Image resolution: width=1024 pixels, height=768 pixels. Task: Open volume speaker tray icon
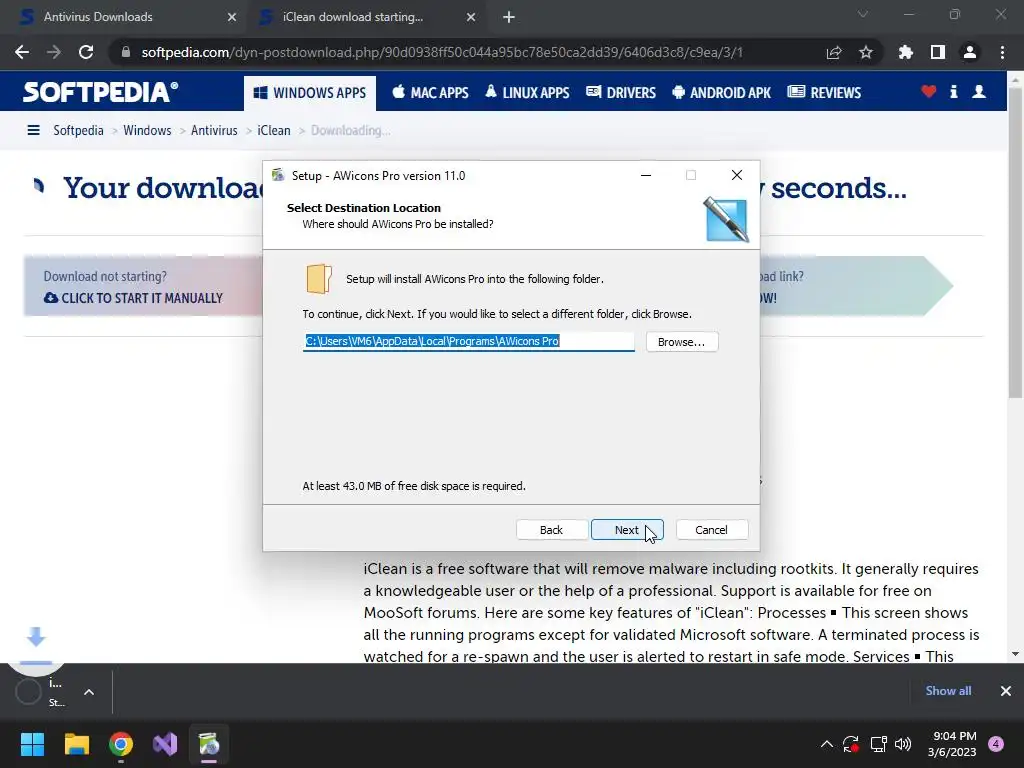pos(903,744)
